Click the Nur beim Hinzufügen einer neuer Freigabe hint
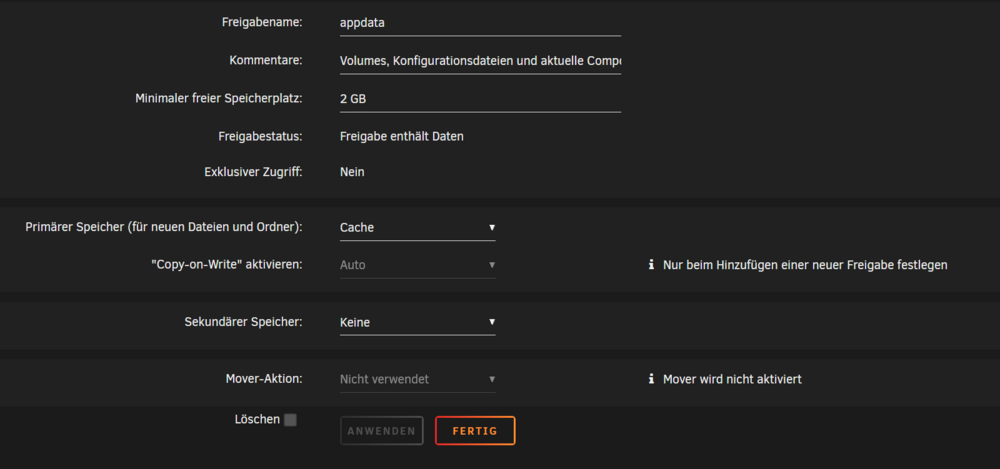This screenshot has height=469, width=1000. click(805, 265)
